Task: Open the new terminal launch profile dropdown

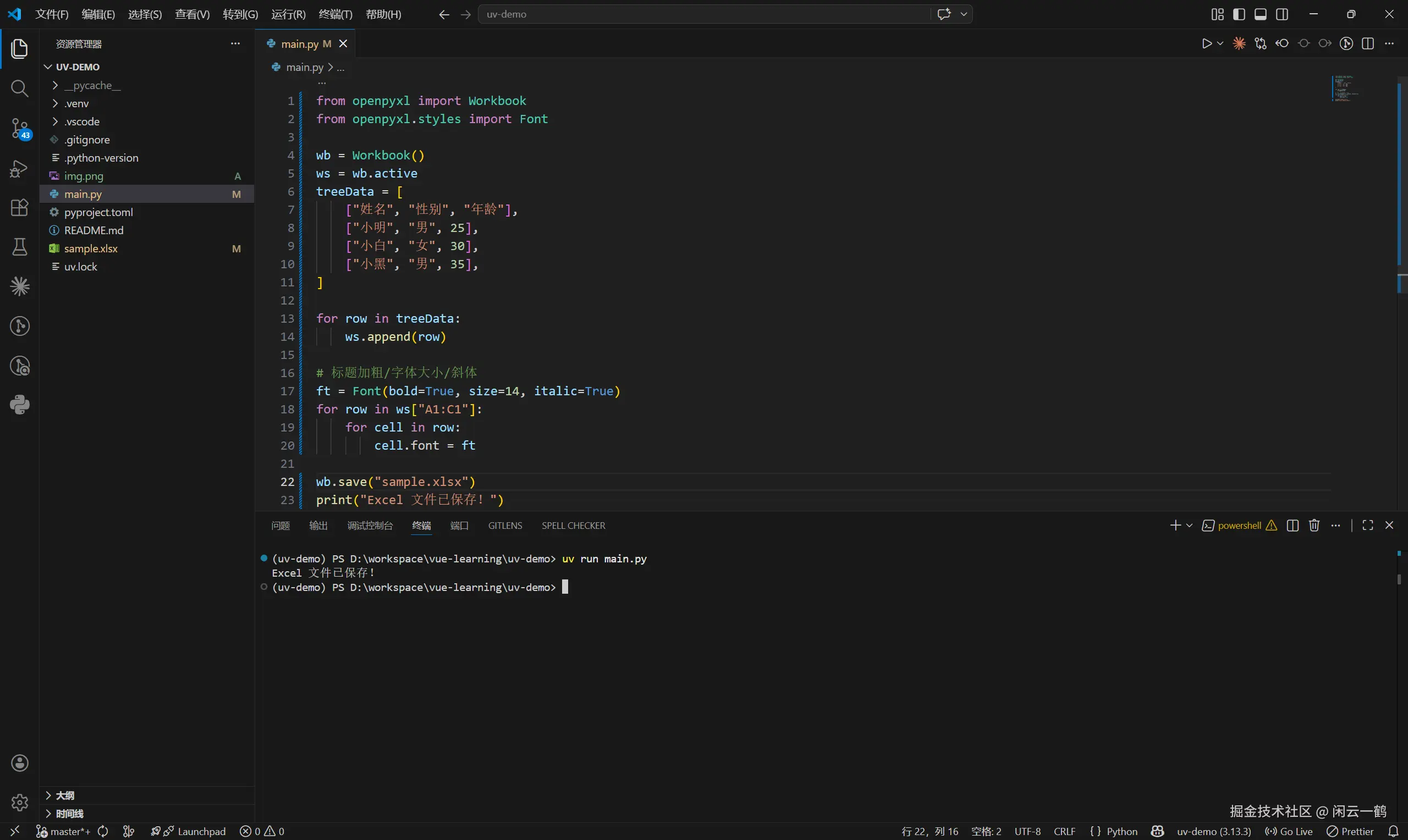Action: 1190,526
